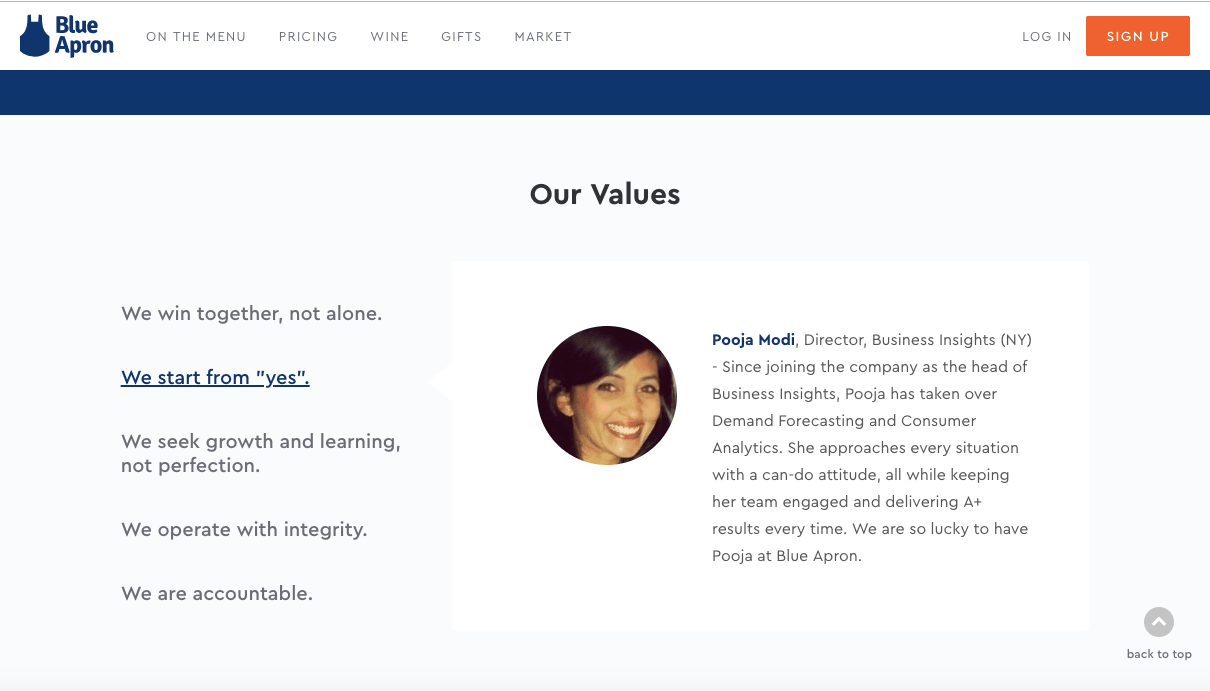
Task: Click the "Our Values" heading
Action: click(605, 194)
